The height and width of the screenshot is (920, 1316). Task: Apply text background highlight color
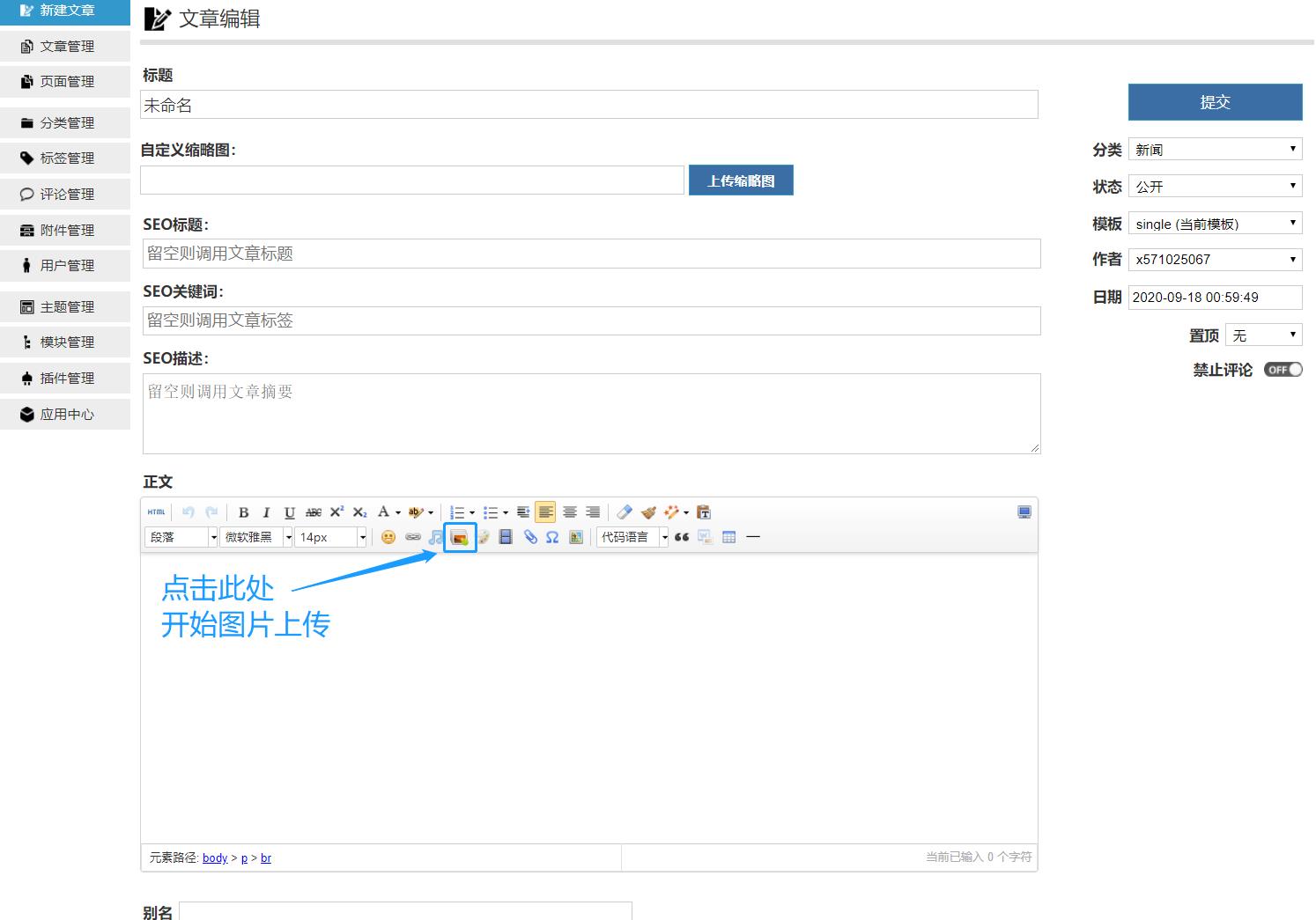(x=416, y=512)
